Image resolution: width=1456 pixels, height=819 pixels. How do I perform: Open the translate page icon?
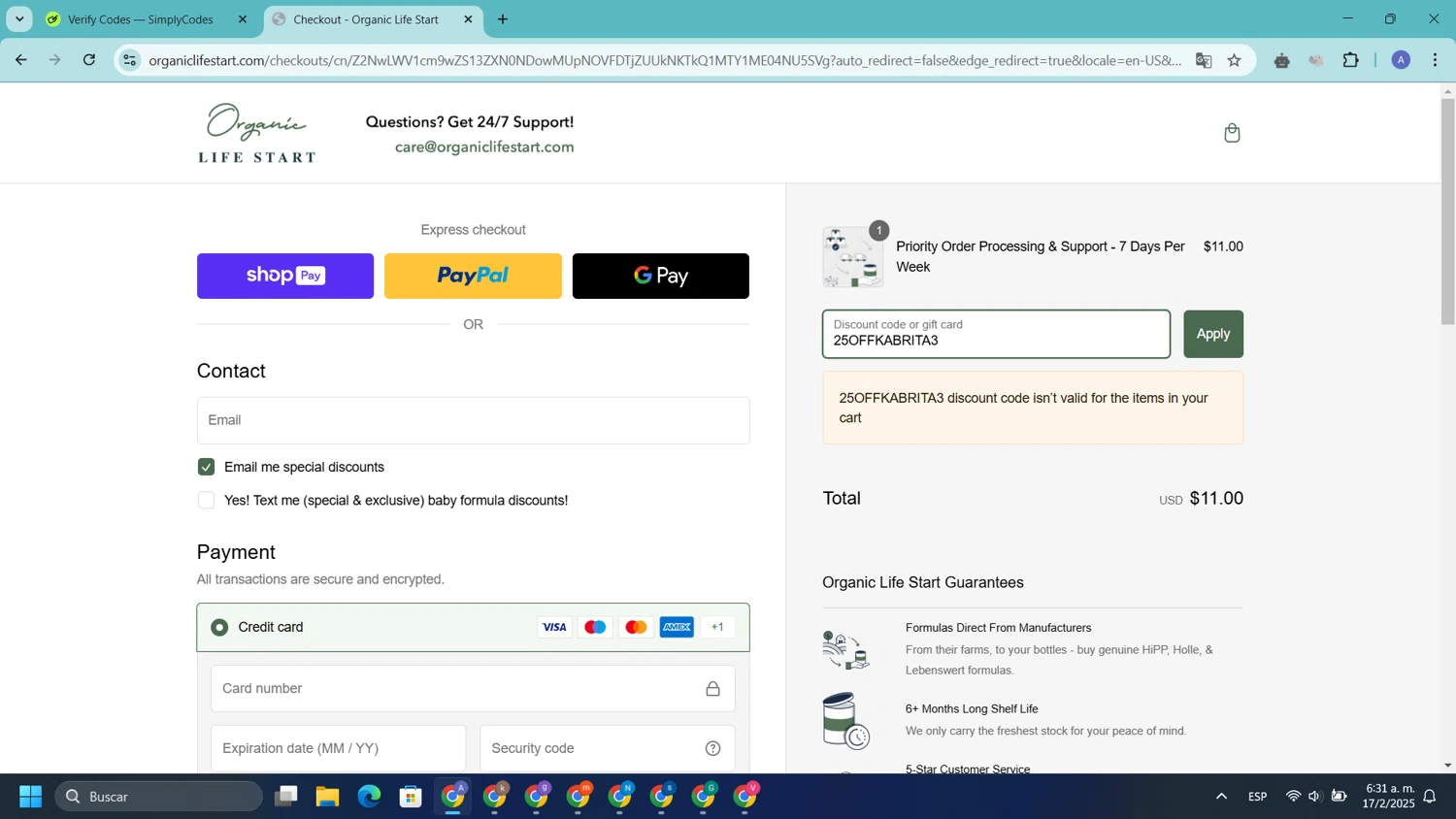[1204, 60]
